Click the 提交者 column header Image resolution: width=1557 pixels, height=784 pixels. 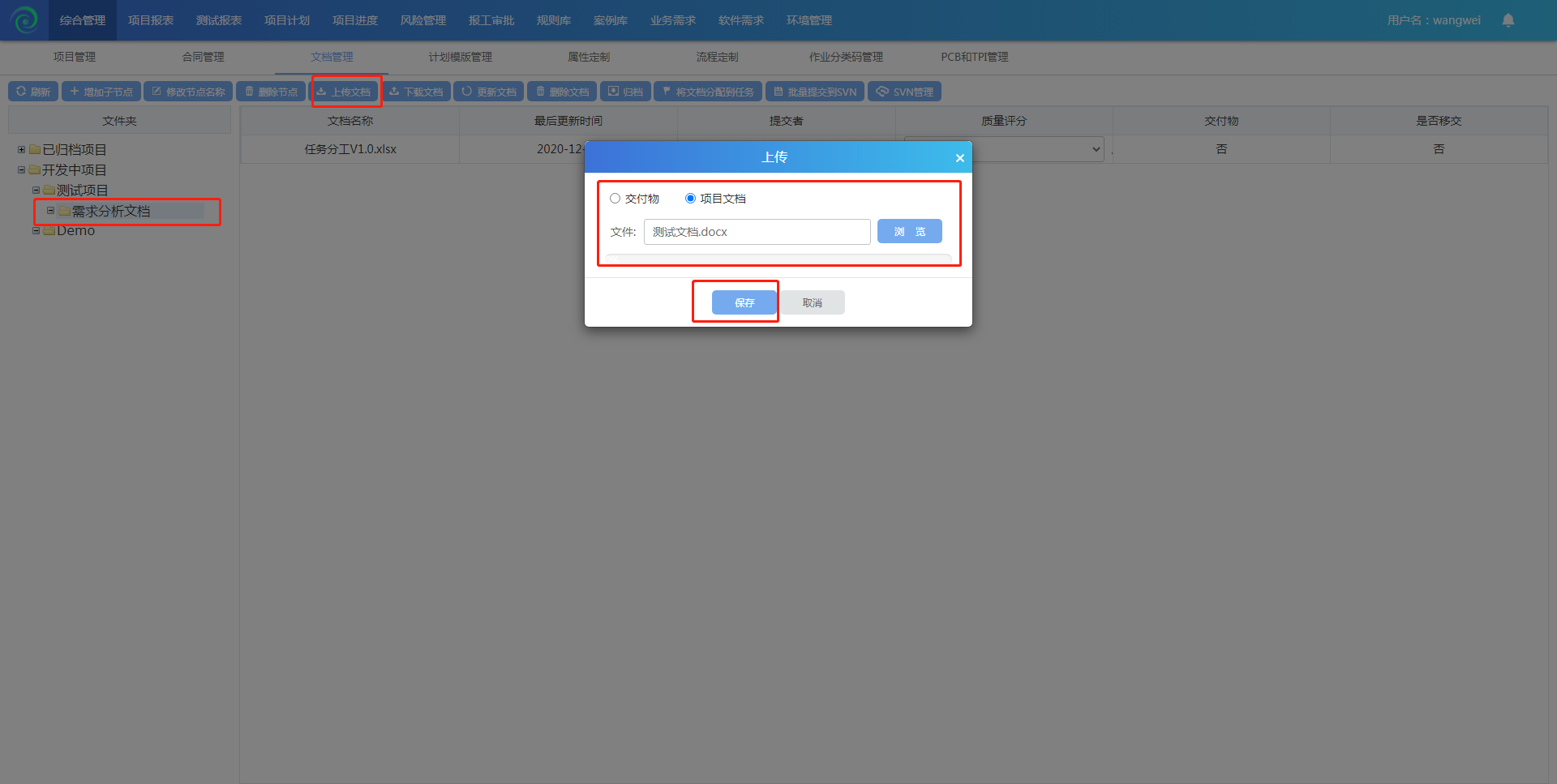click(786, 121)
